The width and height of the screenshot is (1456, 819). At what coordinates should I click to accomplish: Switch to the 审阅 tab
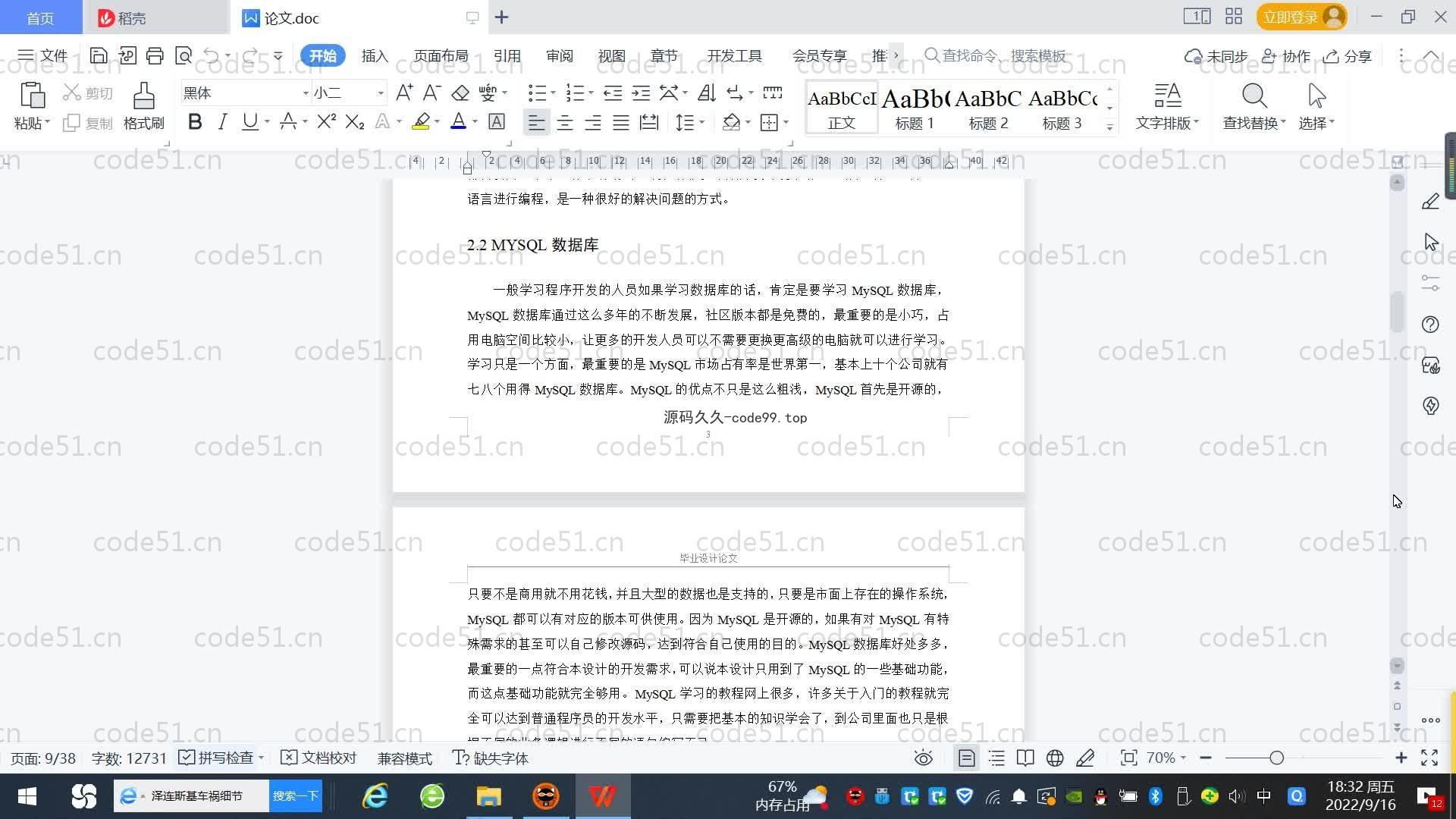coord(559,55)
